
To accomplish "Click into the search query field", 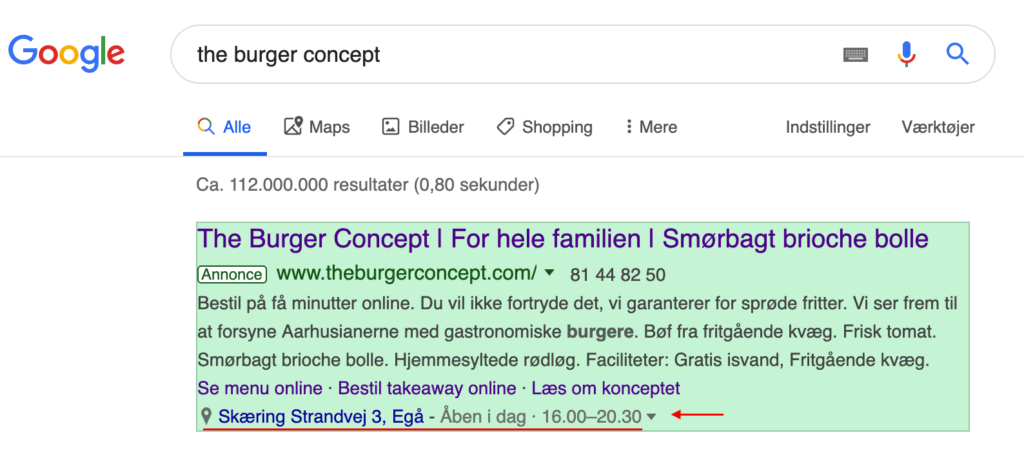I will (x=509, y=55).
